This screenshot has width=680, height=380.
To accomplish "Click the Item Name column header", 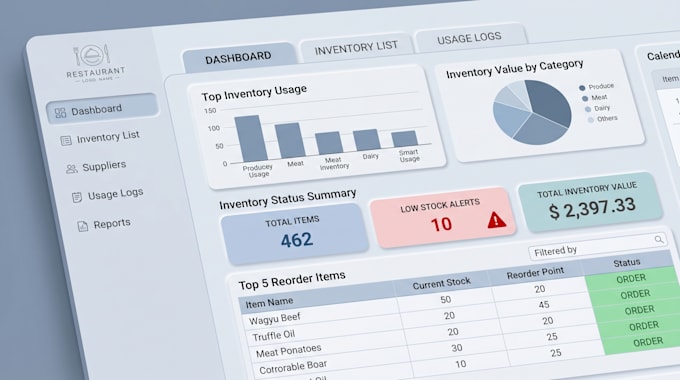I will click(269, 302).
